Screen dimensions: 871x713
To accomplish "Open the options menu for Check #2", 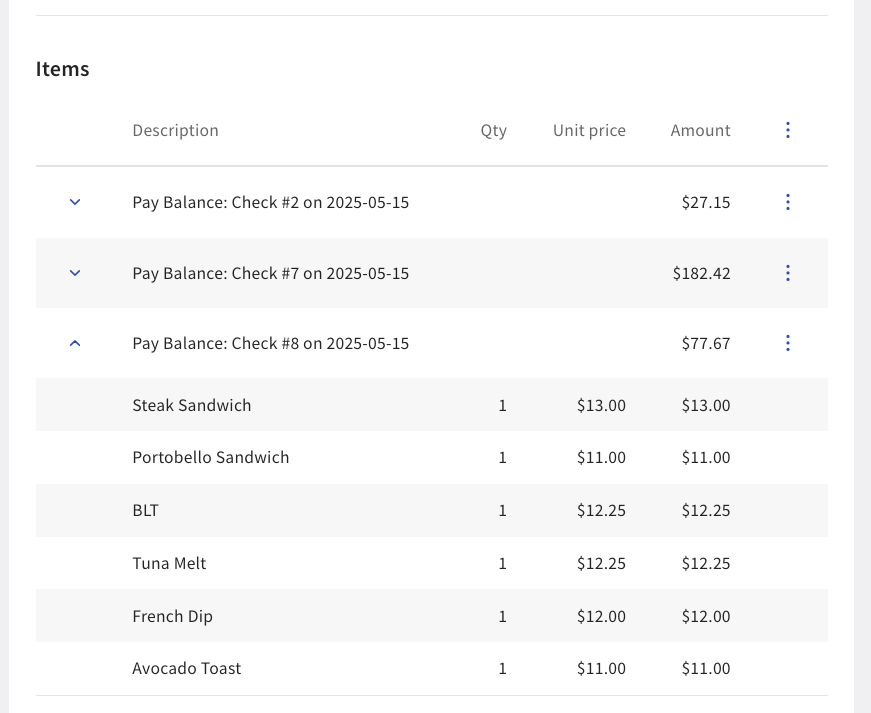I will click(x=788, y=202).
